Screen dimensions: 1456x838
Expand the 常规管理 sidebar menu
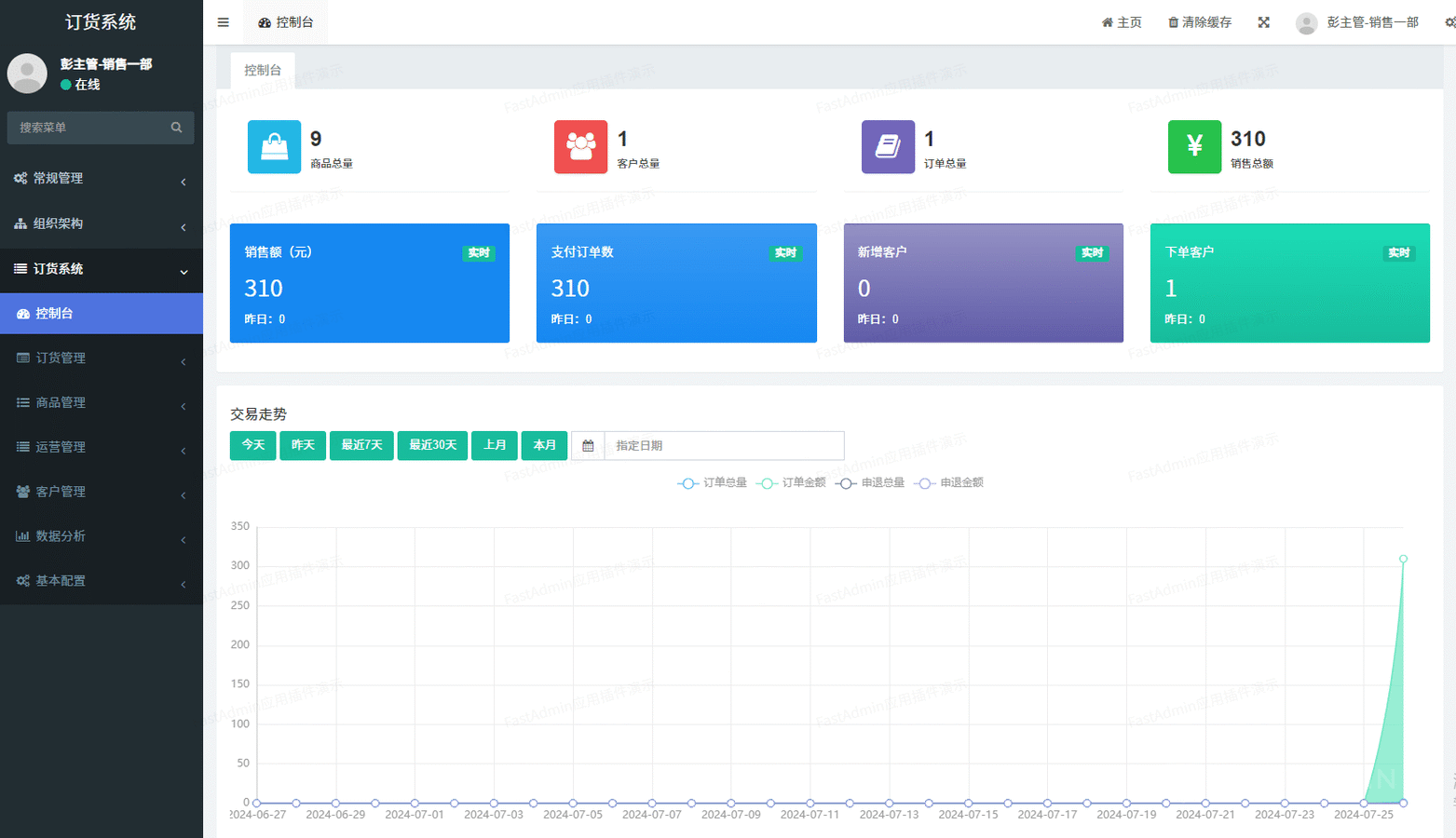click(101, 178)
